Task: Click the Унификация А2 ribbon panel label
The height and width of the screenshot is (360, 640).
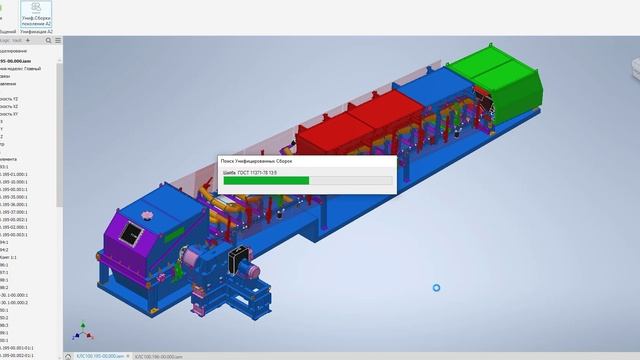Action: tap(36, 31)
